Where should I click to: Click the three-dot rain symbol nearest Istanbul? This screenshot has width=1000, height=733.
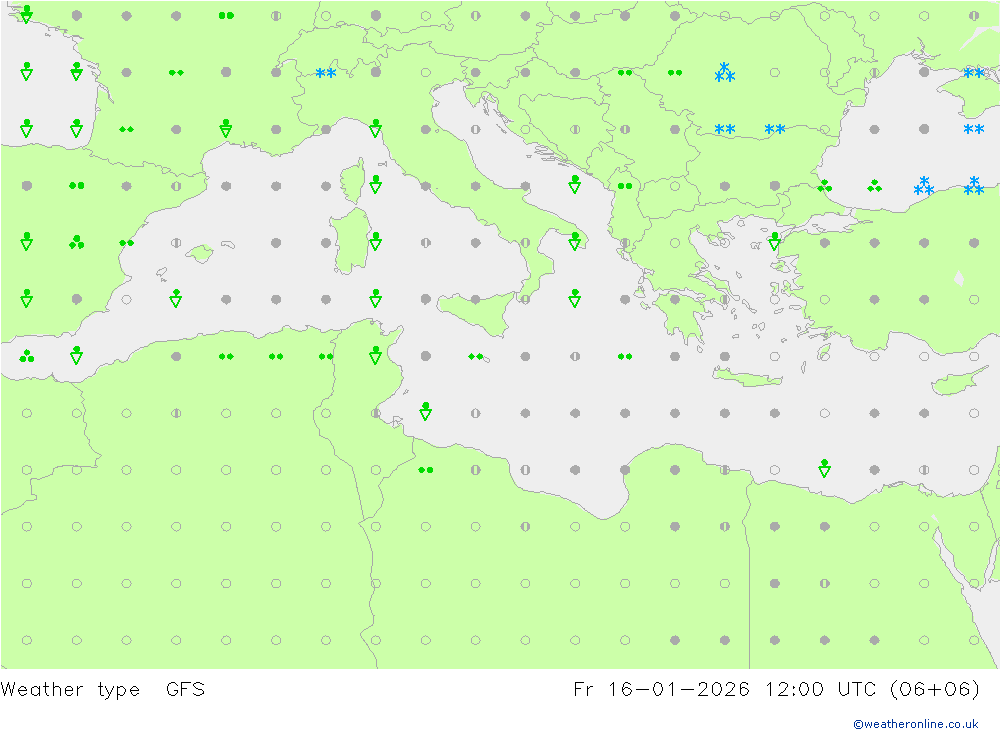(x=825, y=186)
